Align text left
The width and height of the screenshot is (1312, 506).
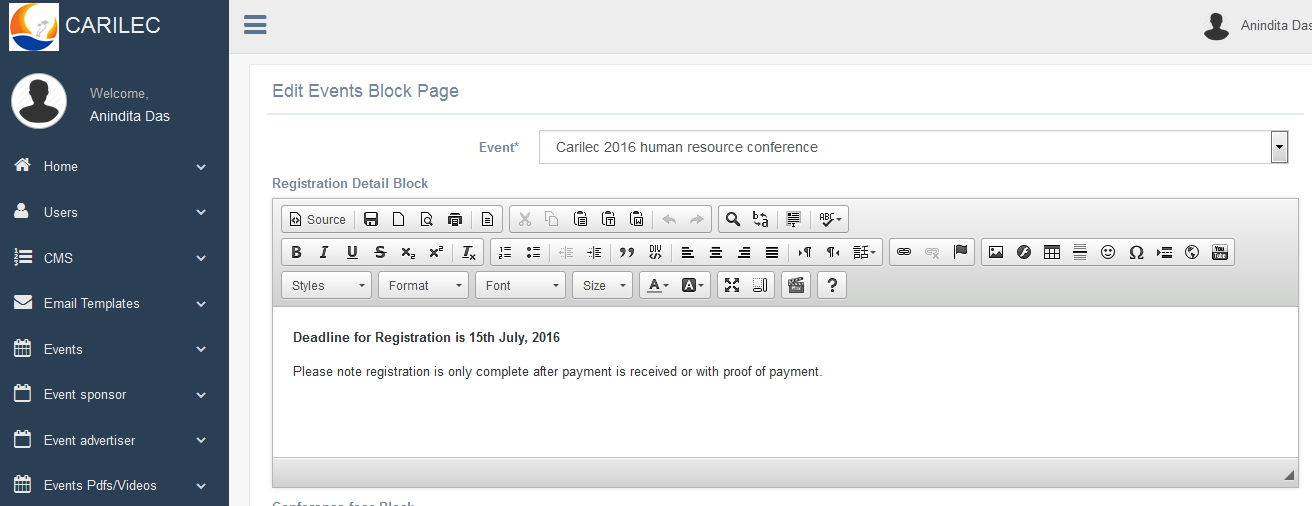click(688, 252)
